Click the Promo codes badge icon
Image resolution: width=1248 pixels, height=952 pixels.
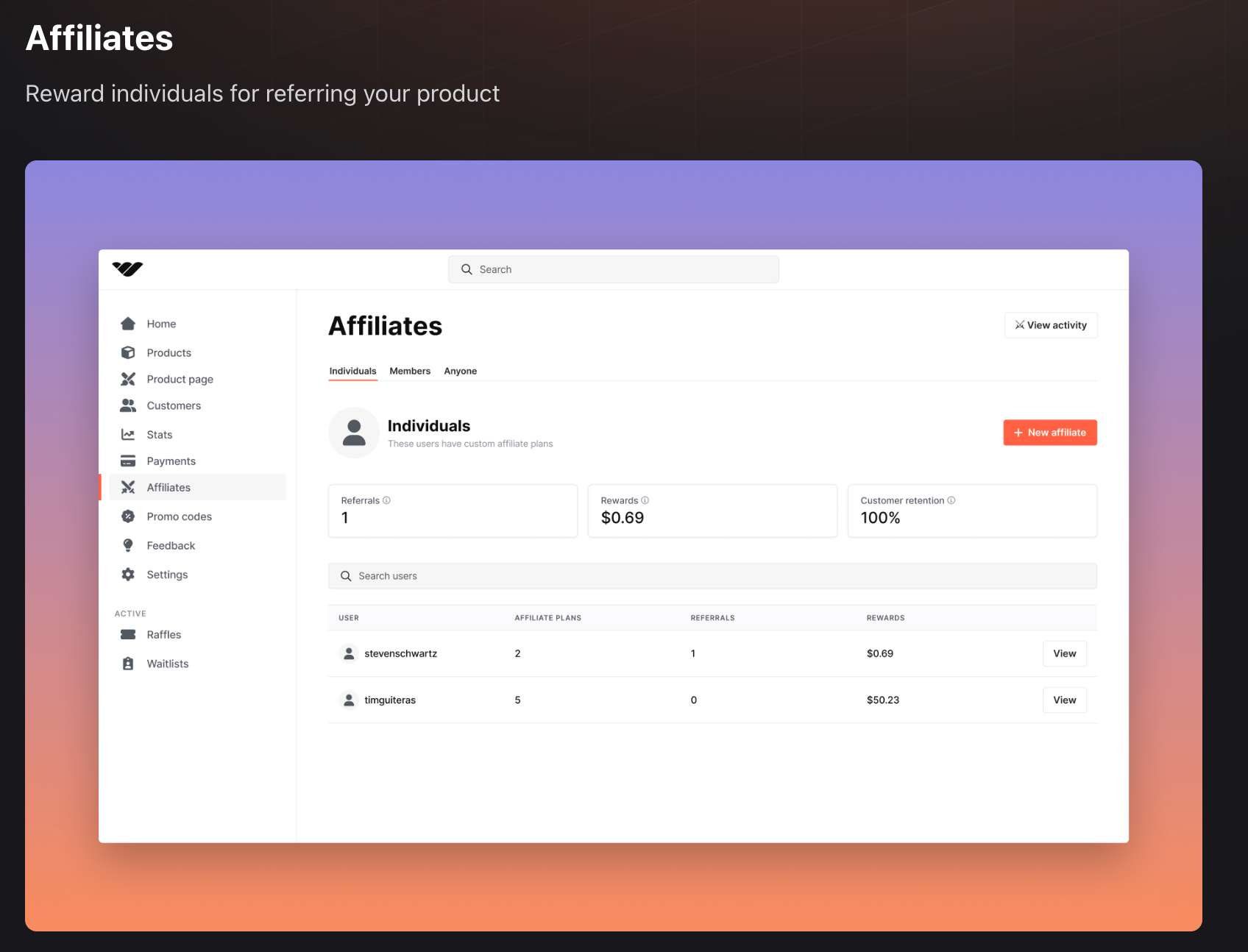pyautogui.click(x=128, y=516)
